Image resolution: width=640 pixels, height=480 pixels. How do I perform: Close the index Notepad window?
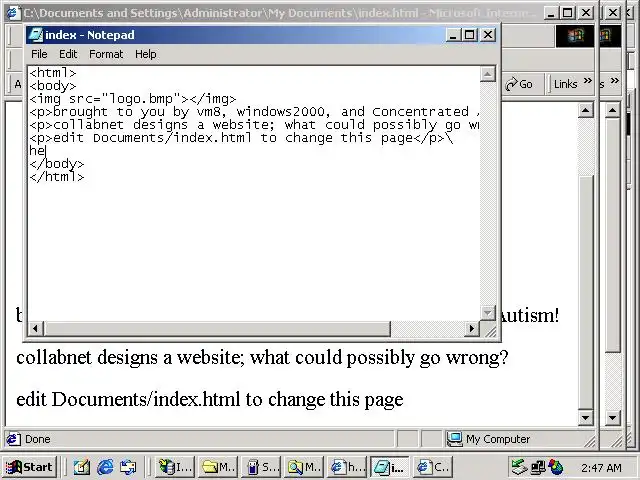tap(488, 35)
